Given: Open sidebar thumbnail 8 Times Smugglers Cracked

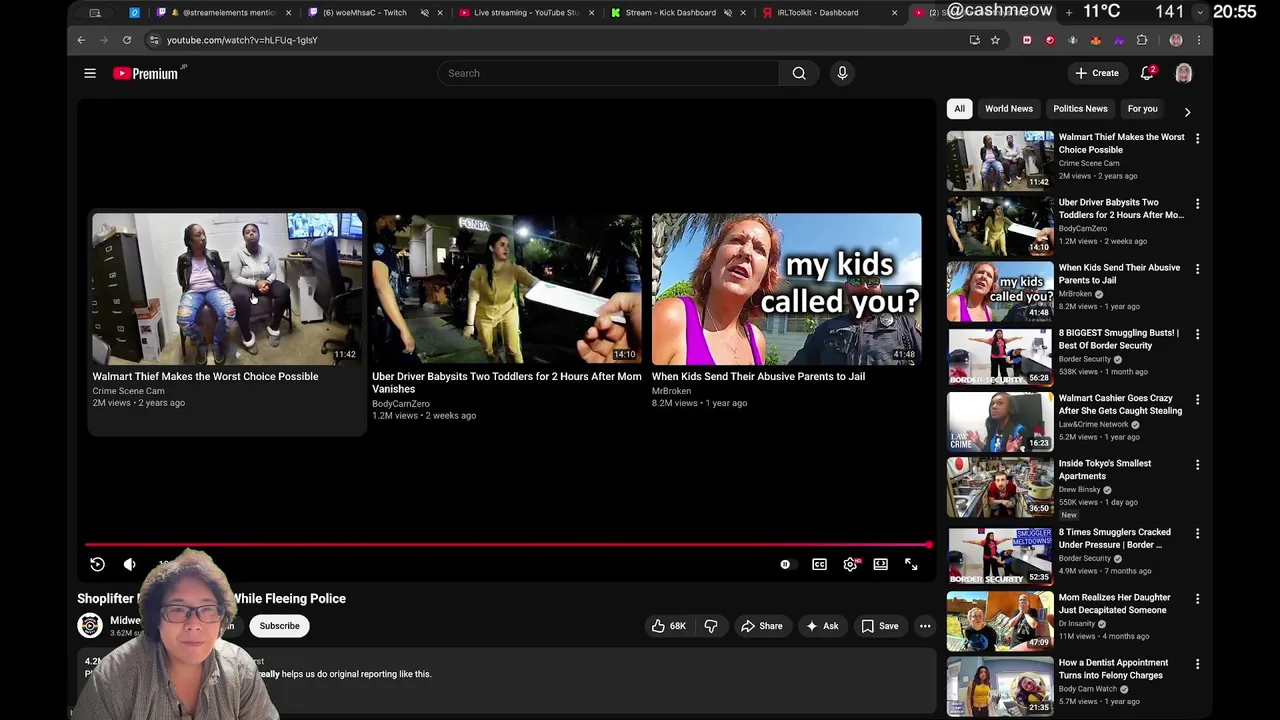Looking at the screenshot, I should pyautogui.click(x=1000, y=555).
